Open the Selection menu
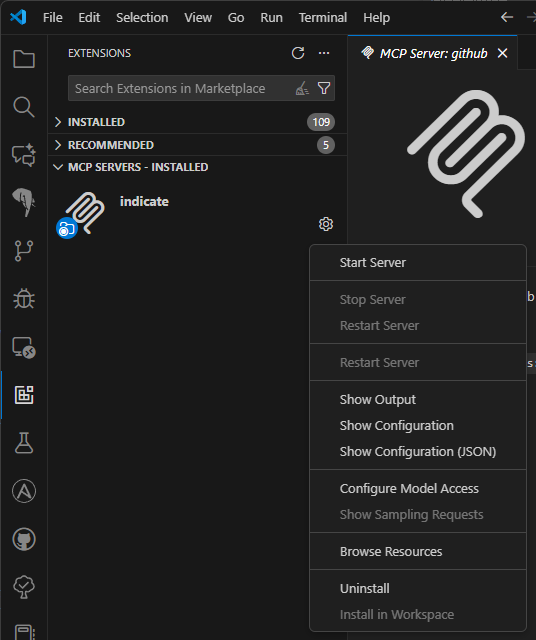Image resolution: width=536 pixels, height=640 pixels. [x=142, y=18]
